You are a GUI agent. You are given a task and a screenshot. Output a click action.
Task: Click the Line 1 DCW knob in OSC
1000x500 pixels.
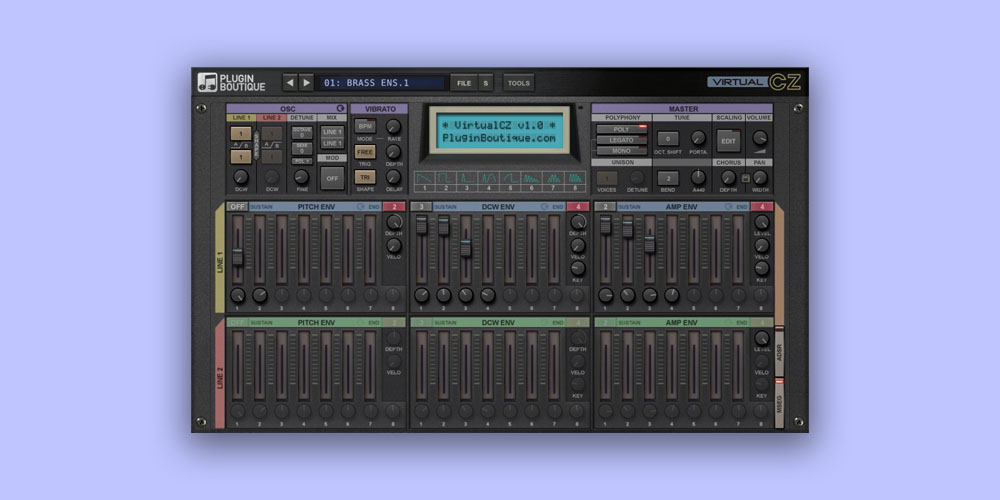[240, 177]
